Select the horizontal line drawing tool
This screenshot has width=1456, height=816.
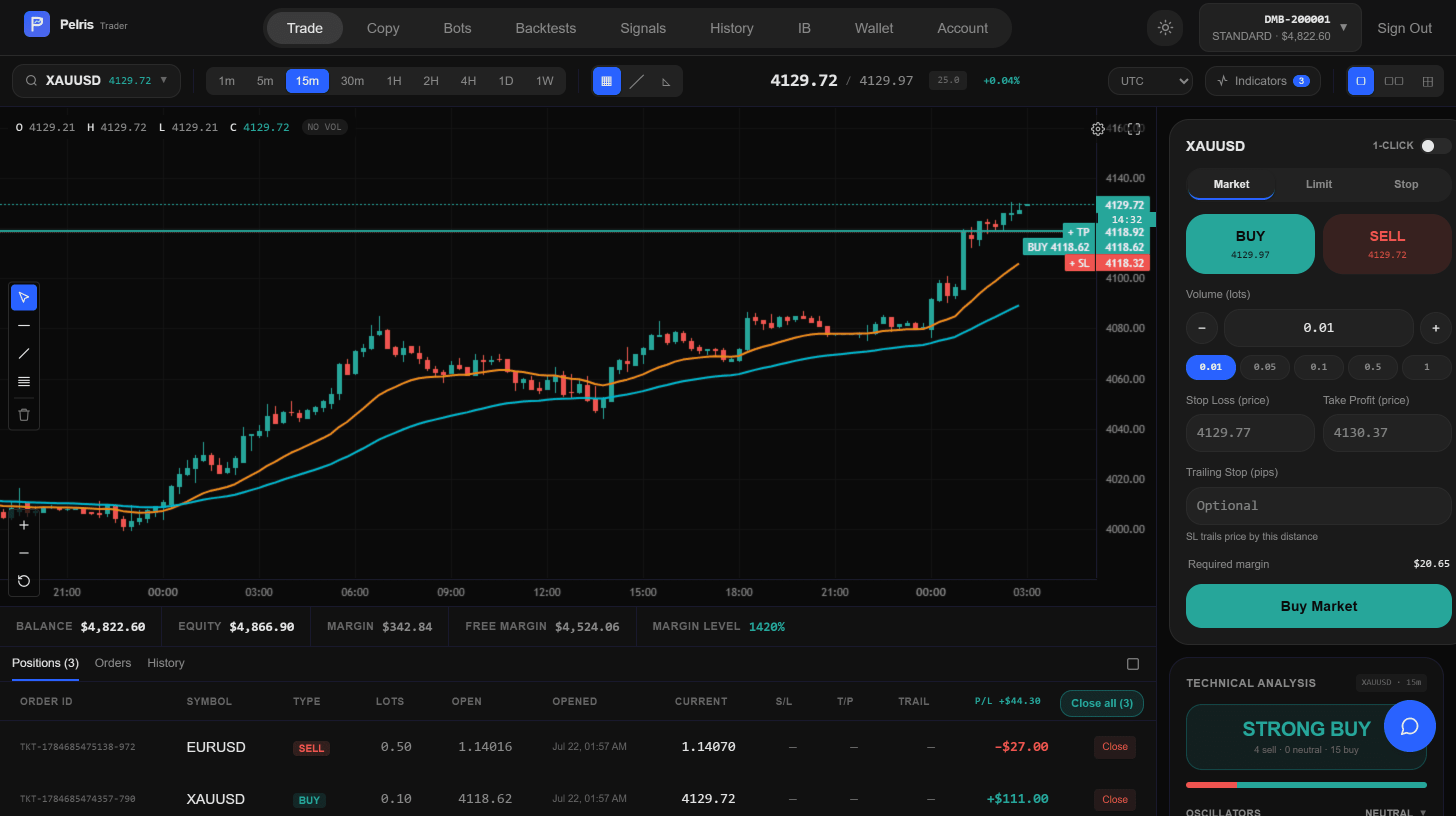coord(23,325)
